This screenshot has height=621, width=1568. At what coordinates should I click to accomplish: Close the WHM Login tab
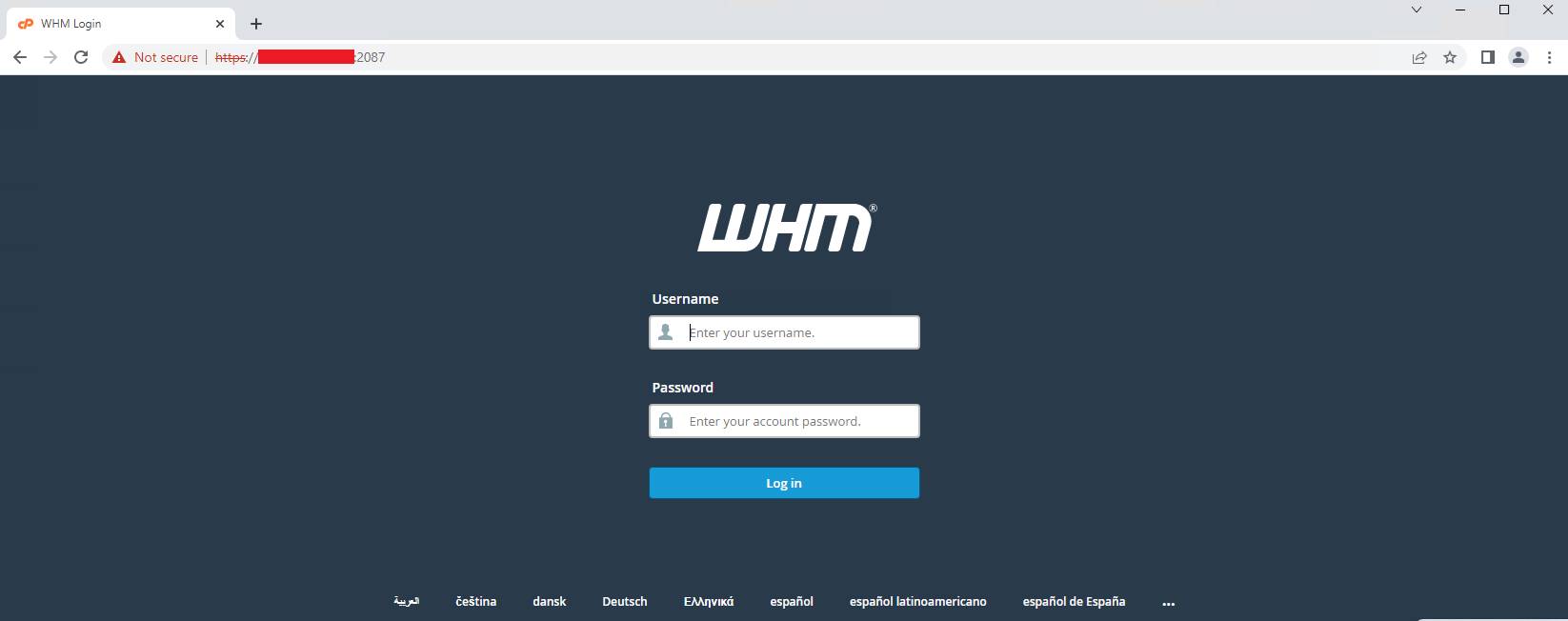220,24
